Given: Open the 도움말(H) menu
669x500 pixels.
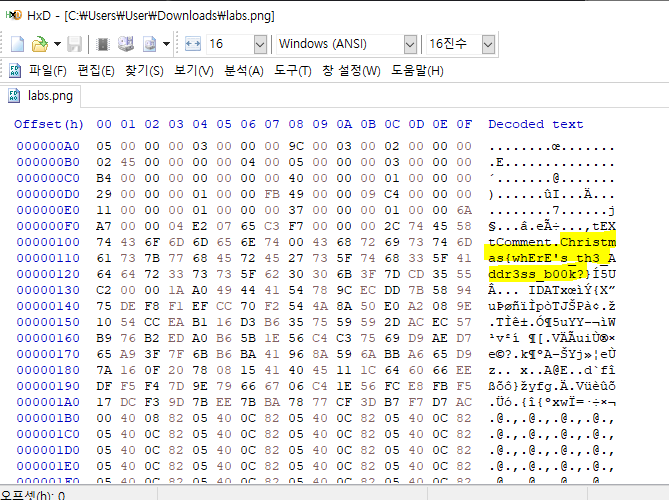Looking at the screenshot, I should pos(417,70).
